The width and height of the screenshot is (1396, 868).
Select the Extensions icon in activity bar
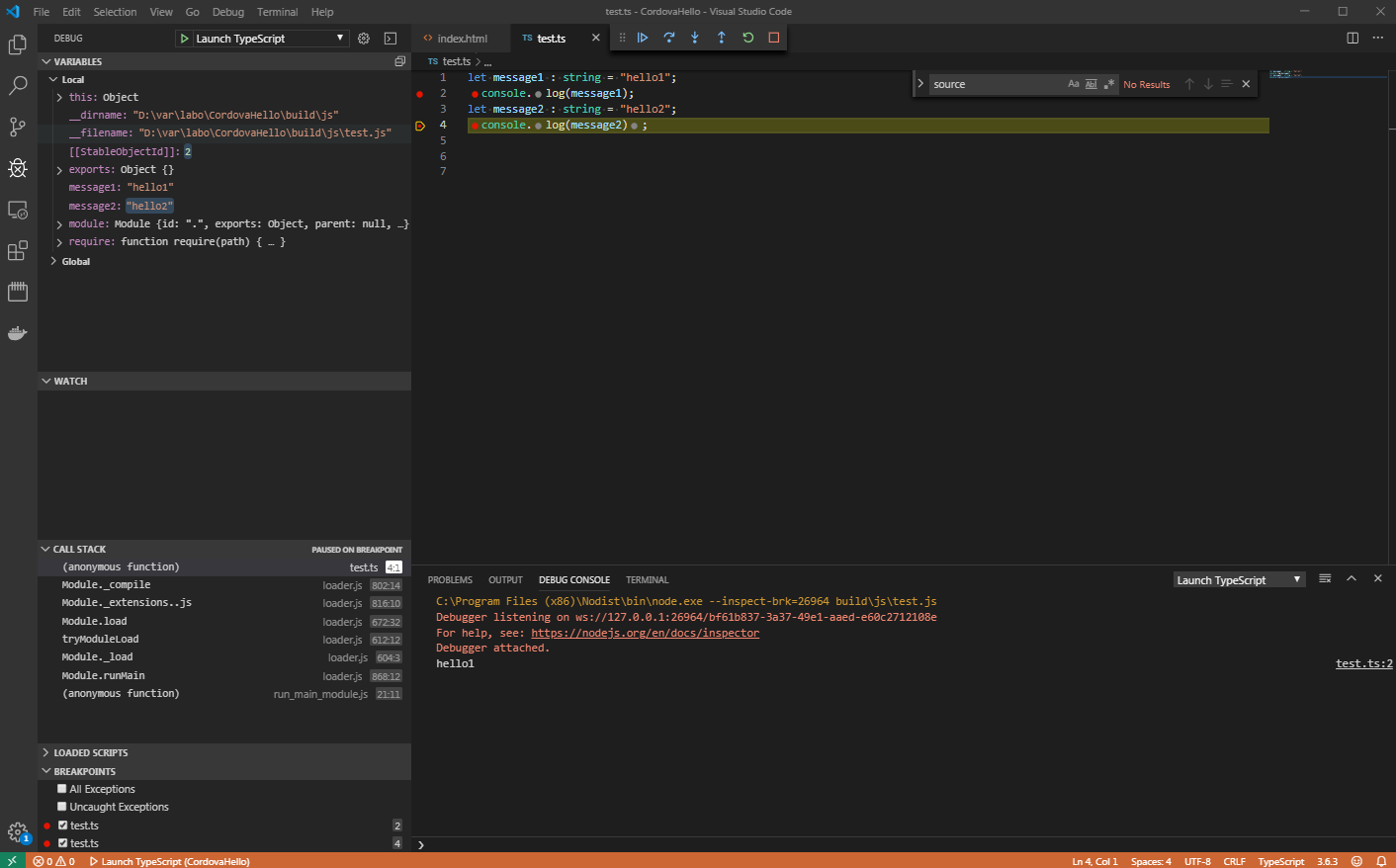coord(17,249)
